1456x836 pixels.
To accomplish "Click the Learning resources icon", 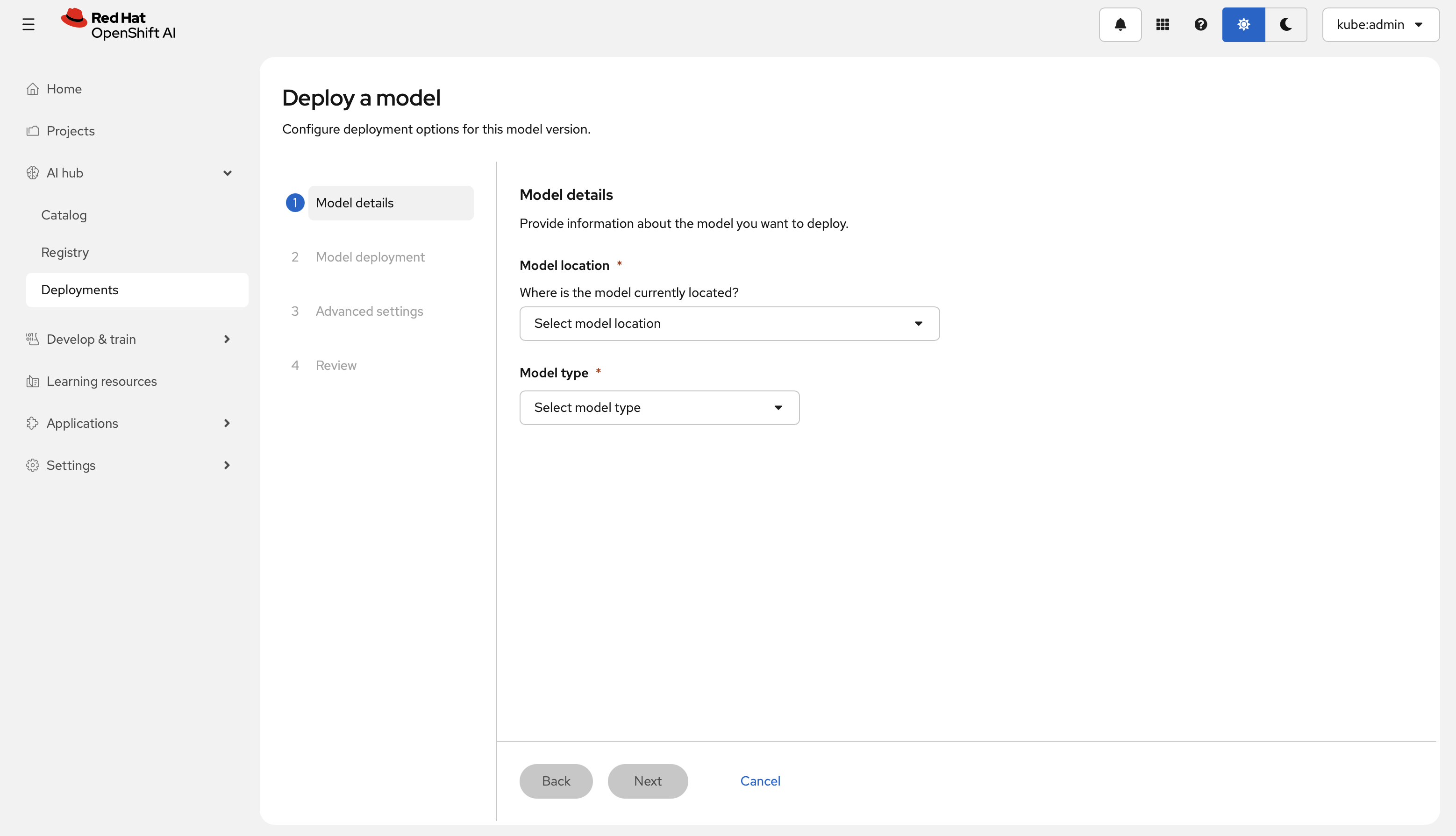I will (33, 381).
